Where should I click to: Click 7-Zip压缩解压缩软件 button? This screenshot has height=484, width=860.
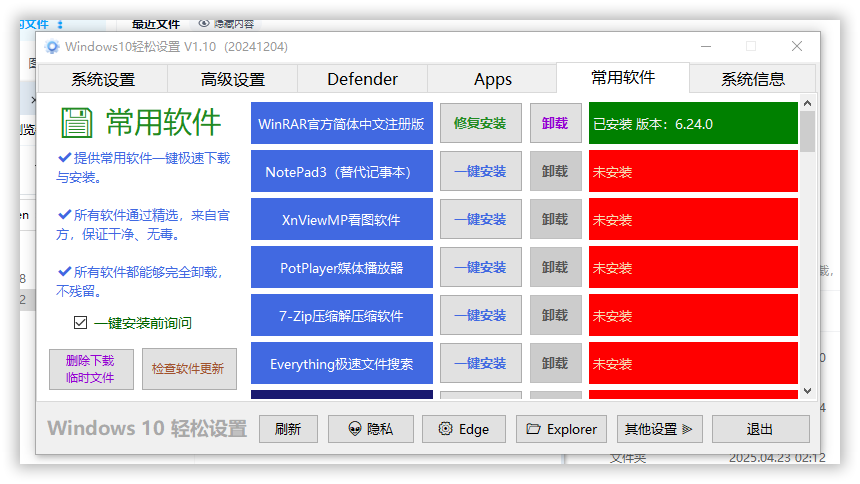342,316
